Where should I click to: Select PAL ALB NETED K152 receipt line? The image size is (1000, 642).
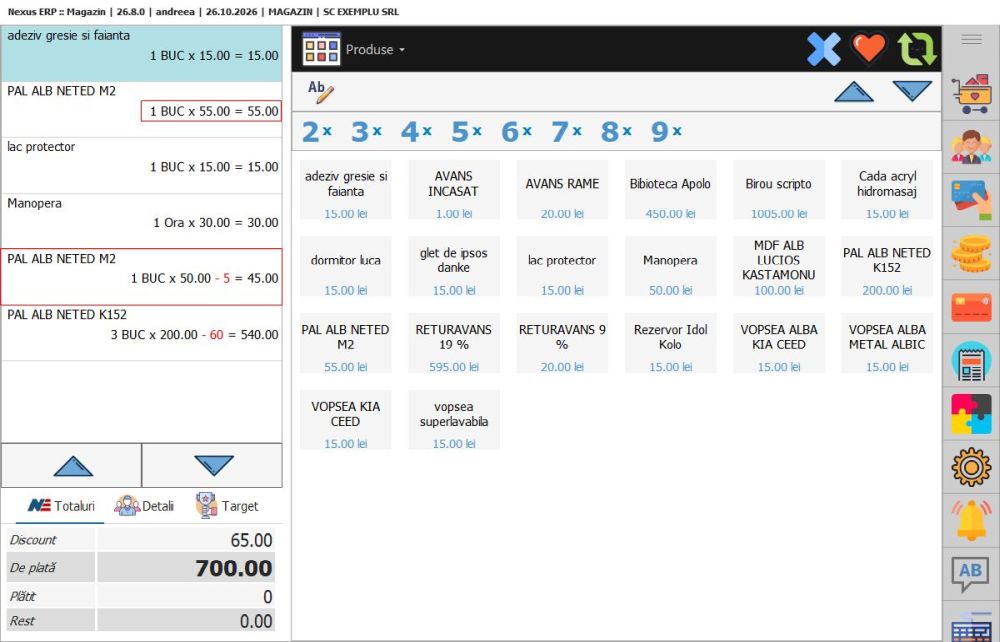(x=141, y=333)
